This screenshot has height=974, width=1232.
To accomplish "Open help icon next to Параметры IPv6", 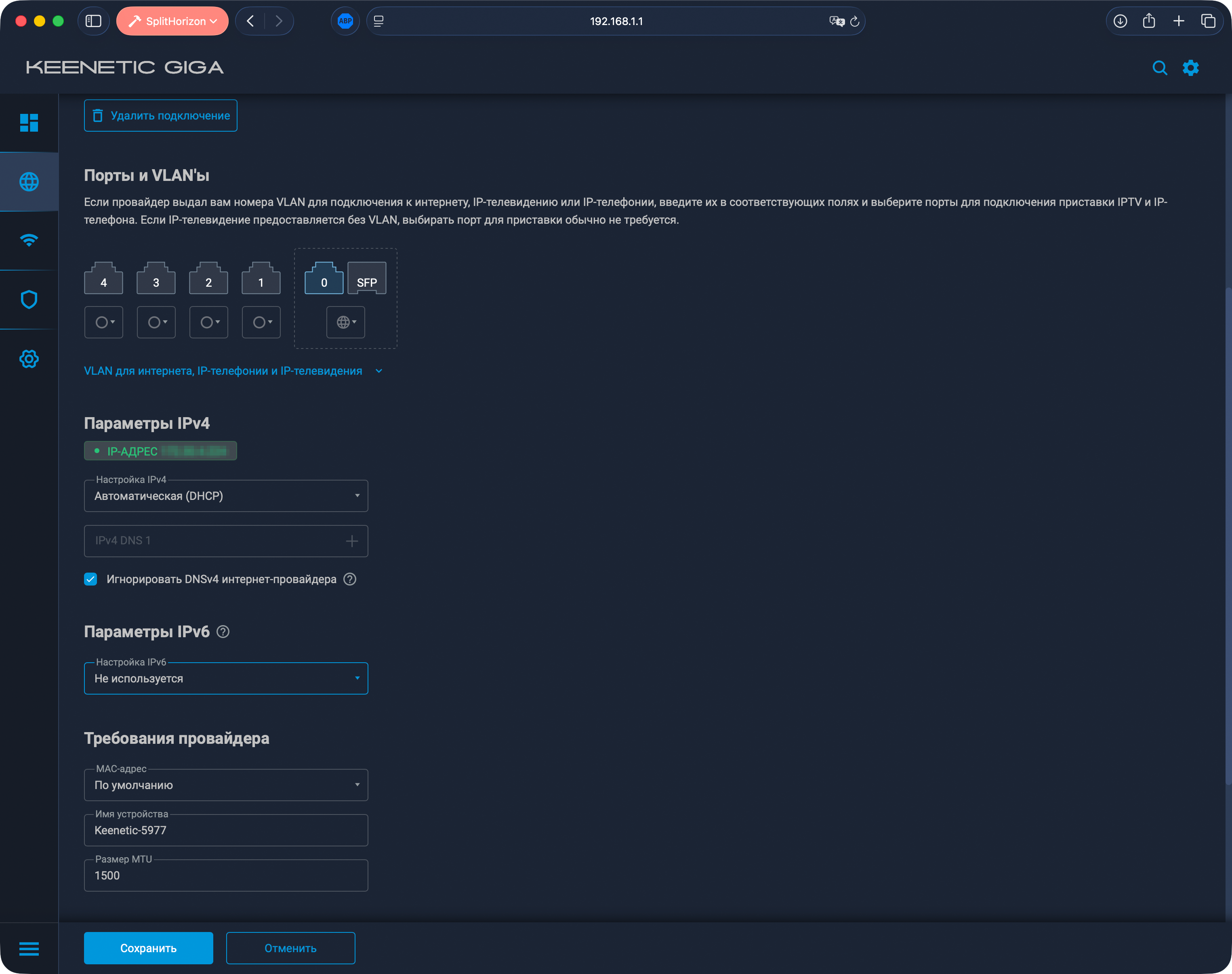I will pos(223,631).
